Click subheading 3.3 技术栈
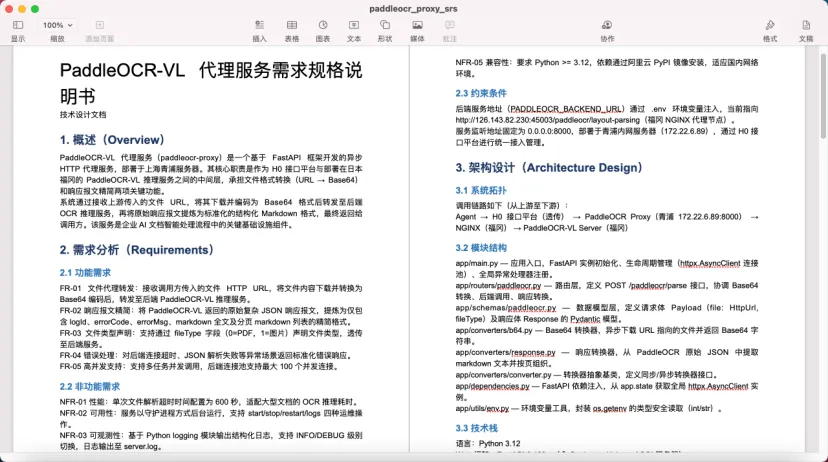 click(x=477, y=428)
